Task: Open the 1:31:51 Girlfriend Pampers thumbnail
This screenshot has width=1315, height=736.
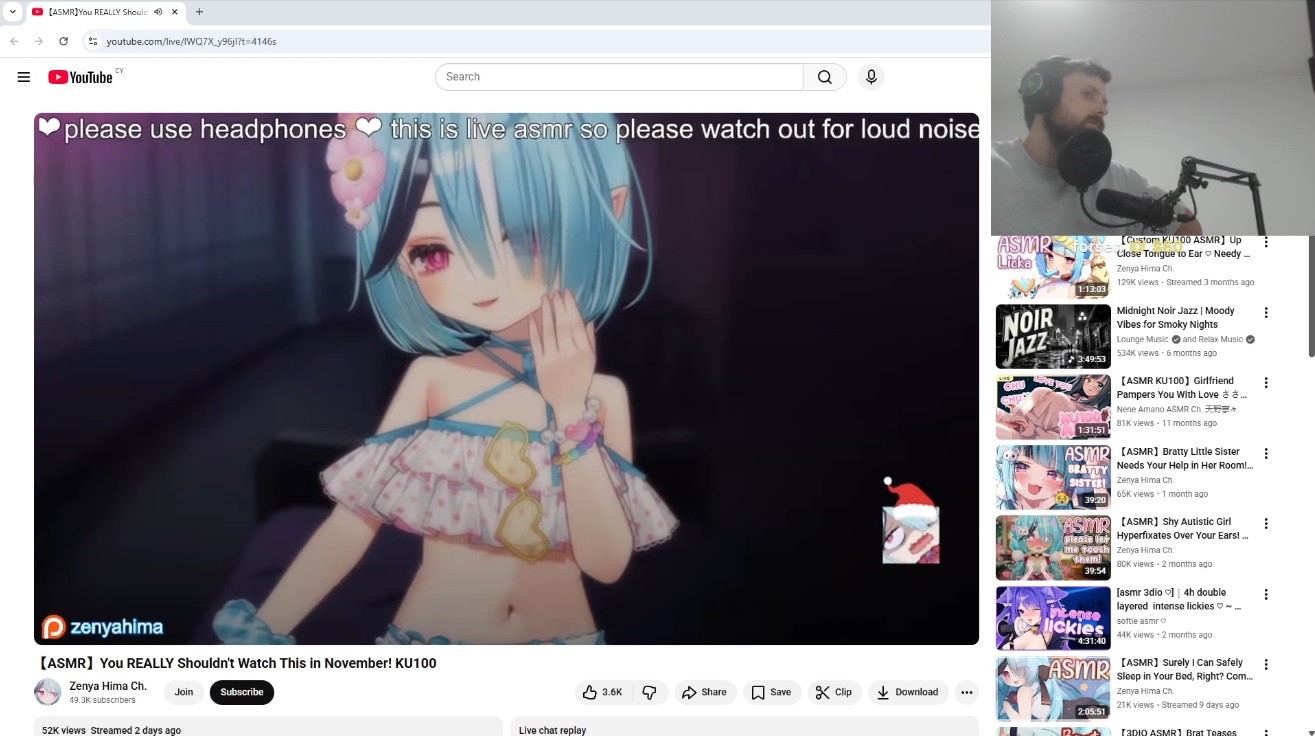Action: click(x=1053, y=407)
